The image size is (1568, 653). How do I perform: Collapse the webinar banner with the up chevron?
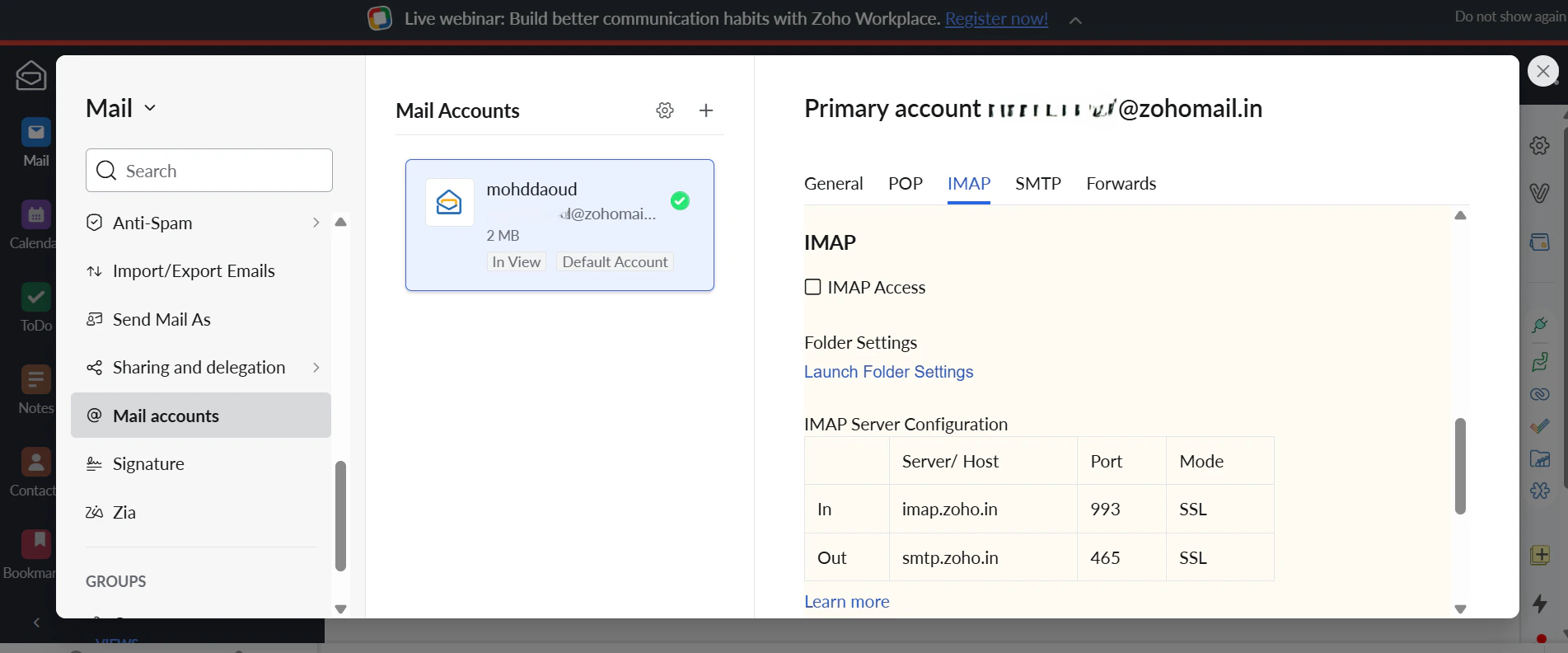coord(1075,20)
